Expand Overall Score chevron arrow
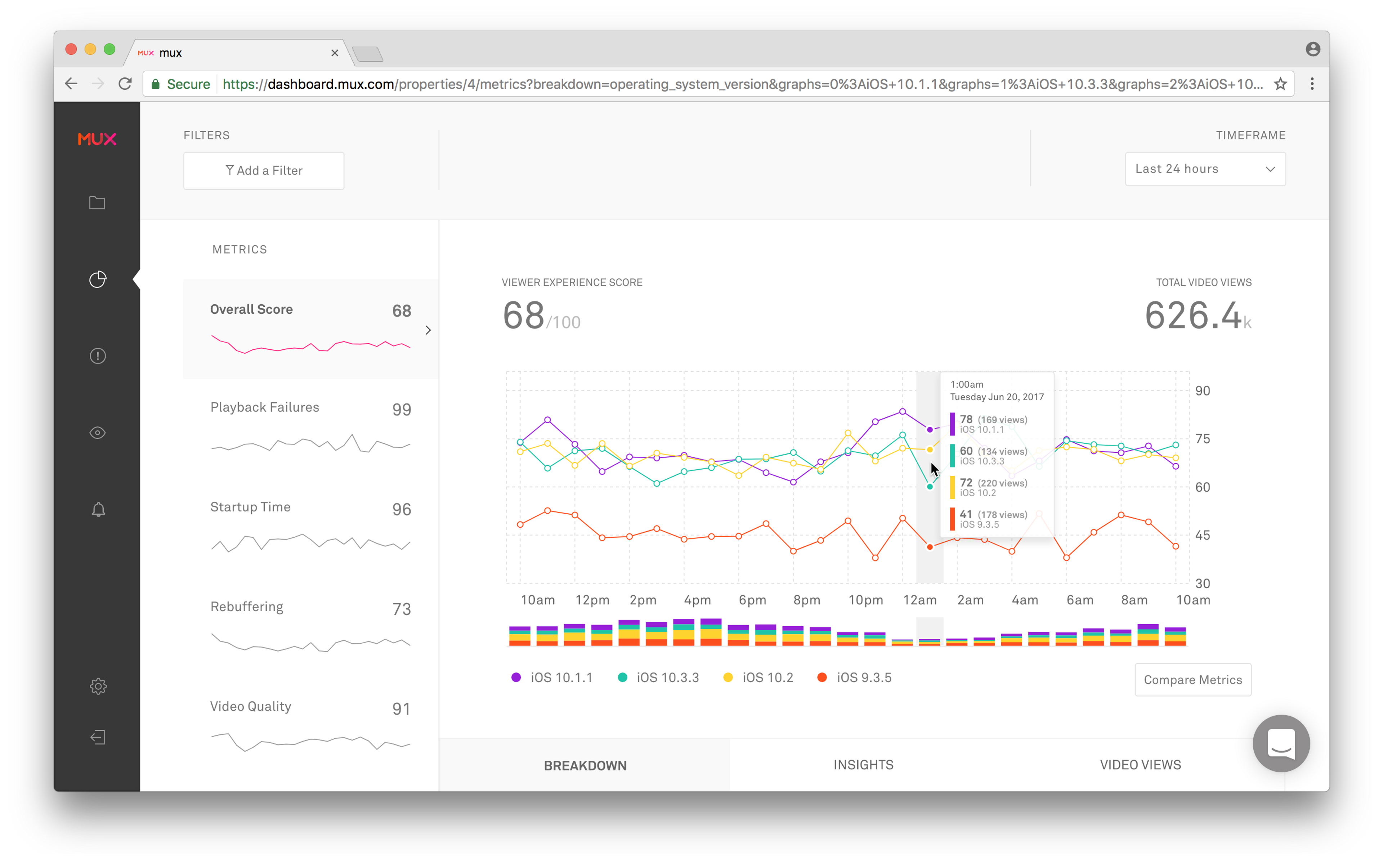The width and height of the screenshot is (1383, 868). 428,330
